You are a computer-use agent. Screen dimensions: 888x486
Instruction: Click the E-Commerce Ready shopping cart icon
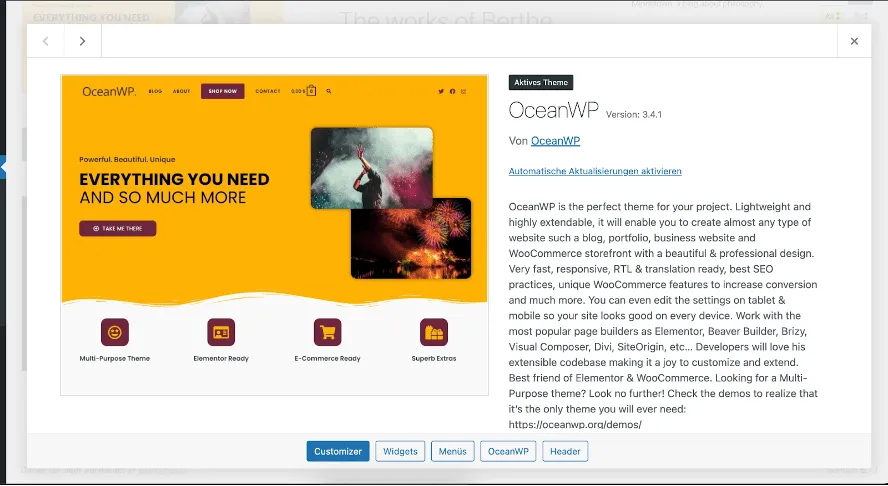click(328, 332)
